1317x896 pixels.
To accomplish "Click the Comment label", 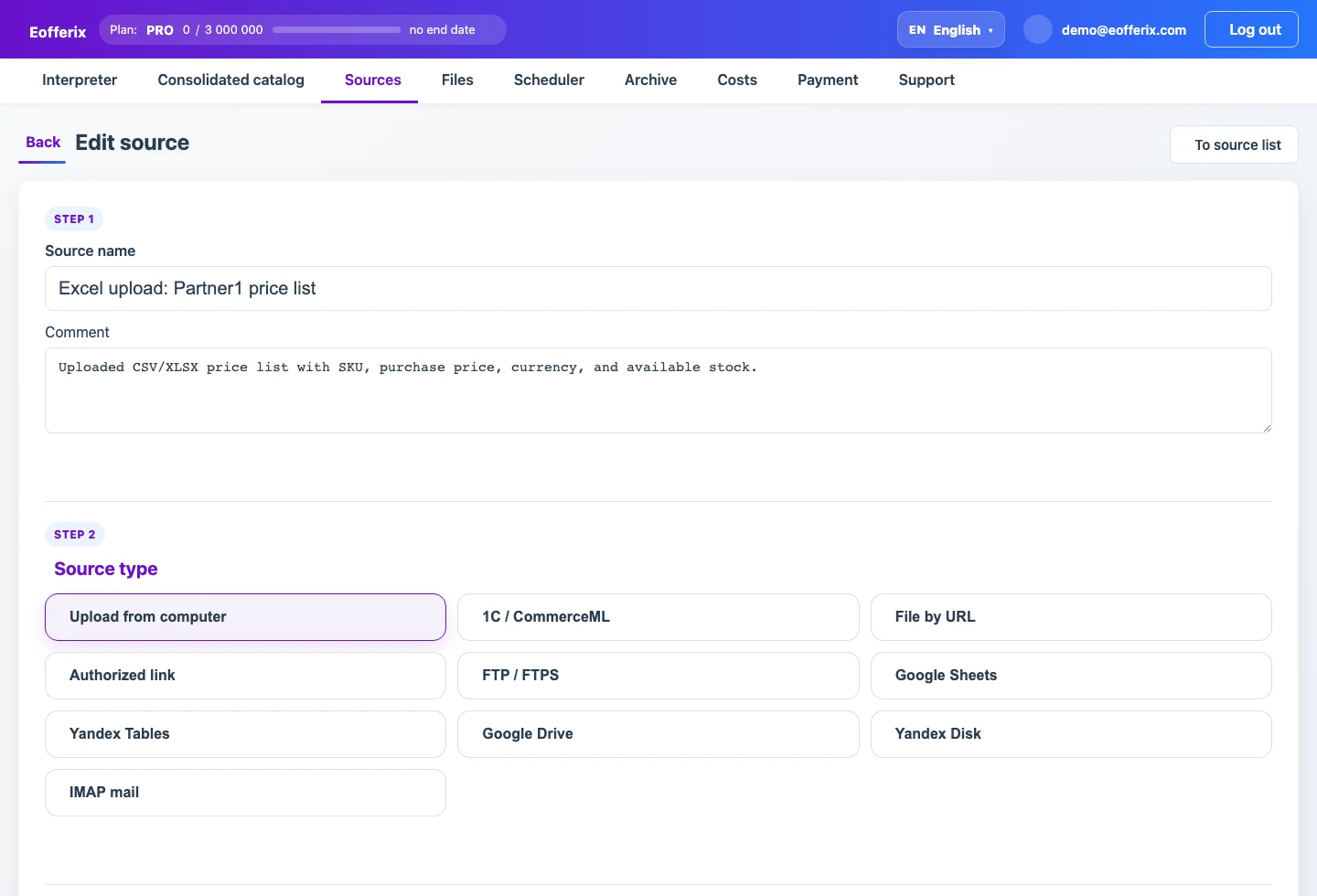I will pos(77,333).
